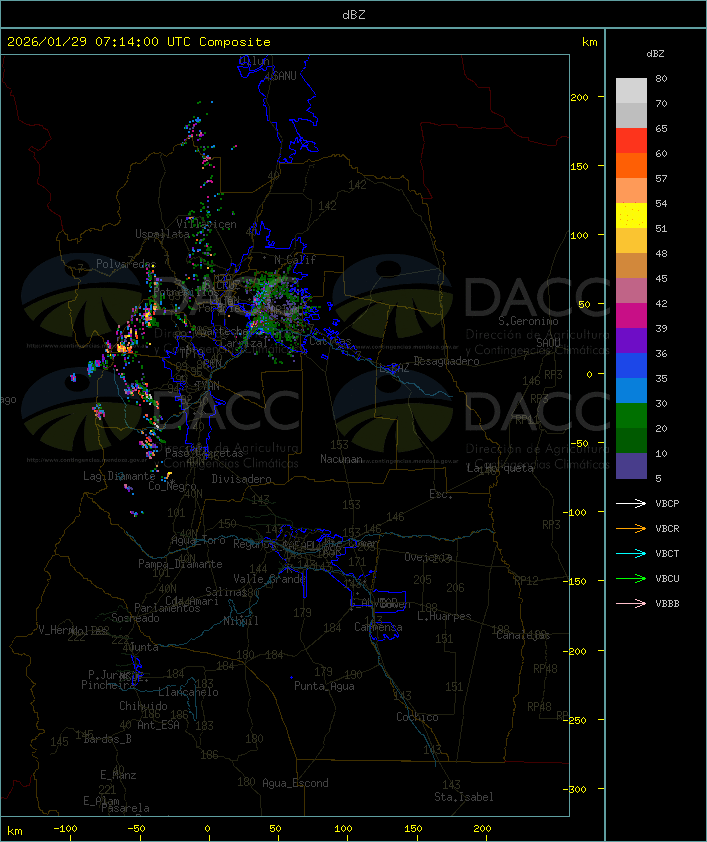The height and width of the screenshot is (842, 707).
Task: Click the timestamp '2026/01/29 07:14:00 UTC Composite'
Action: [139, 42]
